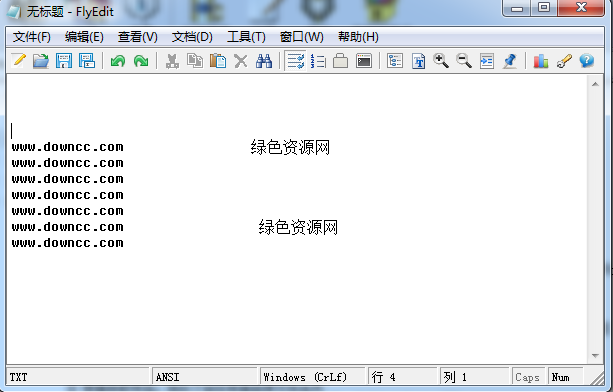
Task: Open the 查看(V) menu
Action: coord(138,37)
